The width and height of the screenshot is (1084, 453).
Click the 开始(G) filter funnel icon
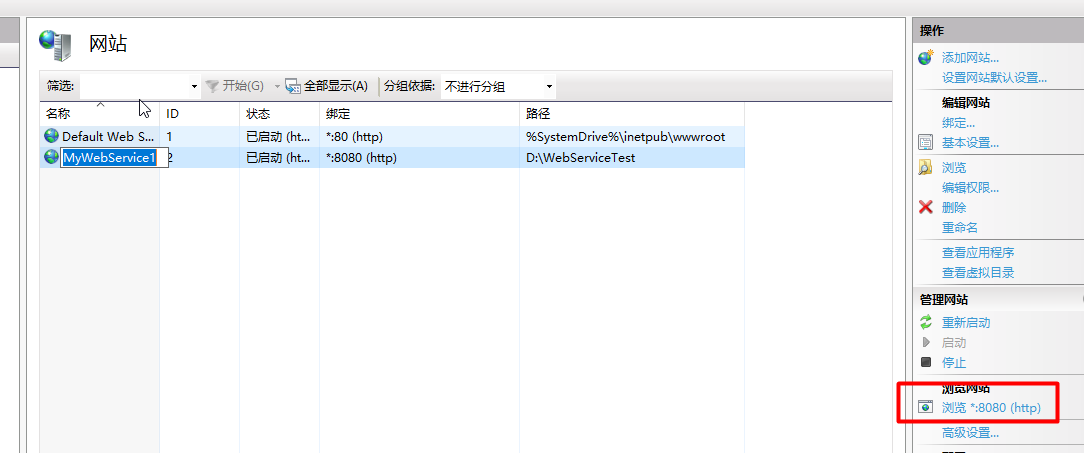click(x=212, y=86)
